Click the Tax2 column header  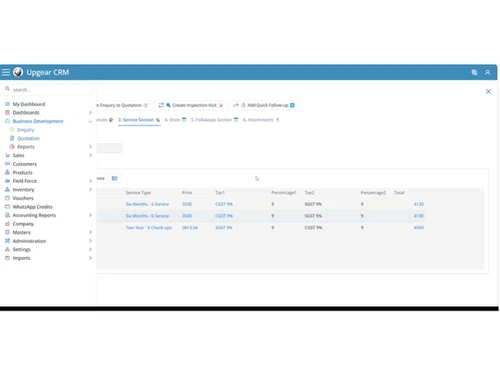tap(309, 193)
